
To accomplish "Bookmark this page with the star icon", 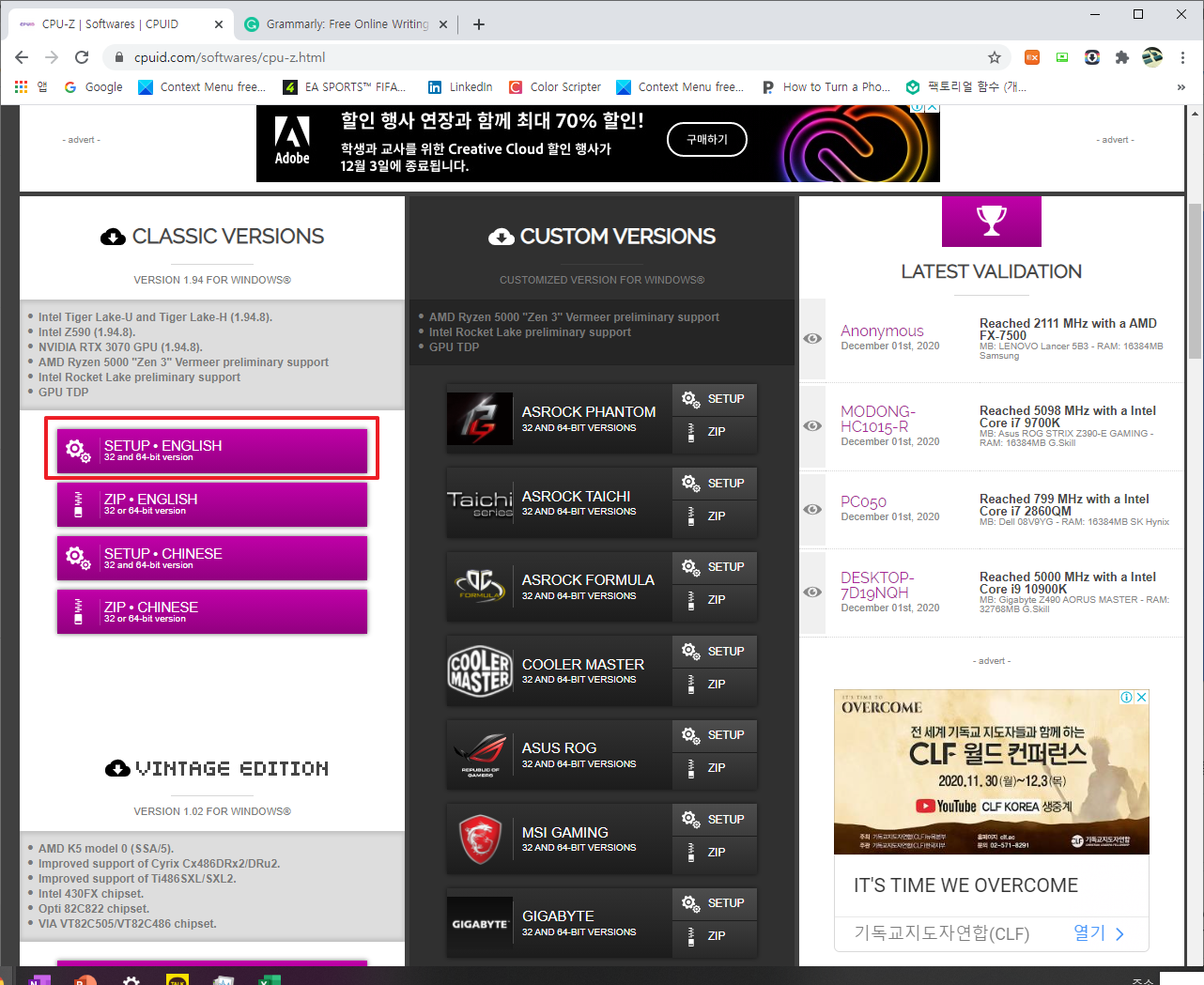I will pyautogui.click(x=995, y=57).
